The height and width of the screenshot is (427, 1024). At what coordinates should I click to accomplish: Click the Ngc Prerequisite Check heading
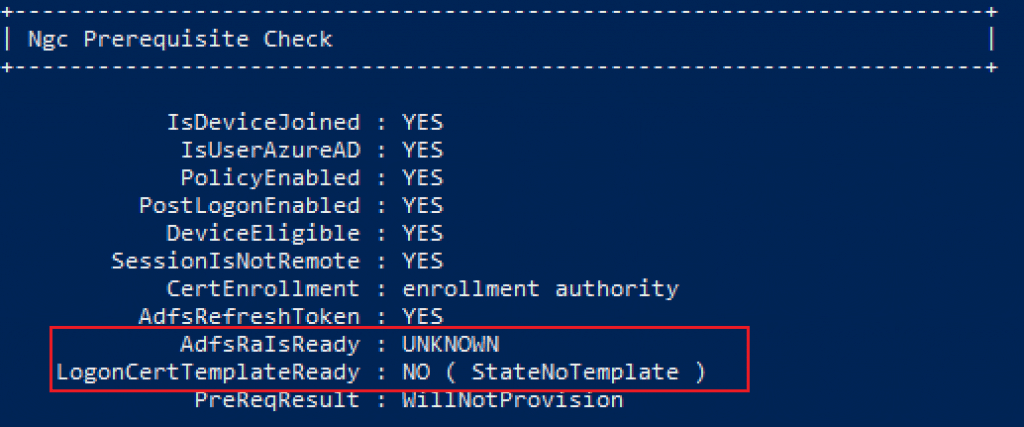pyautogui.click(x=180, y=40)
